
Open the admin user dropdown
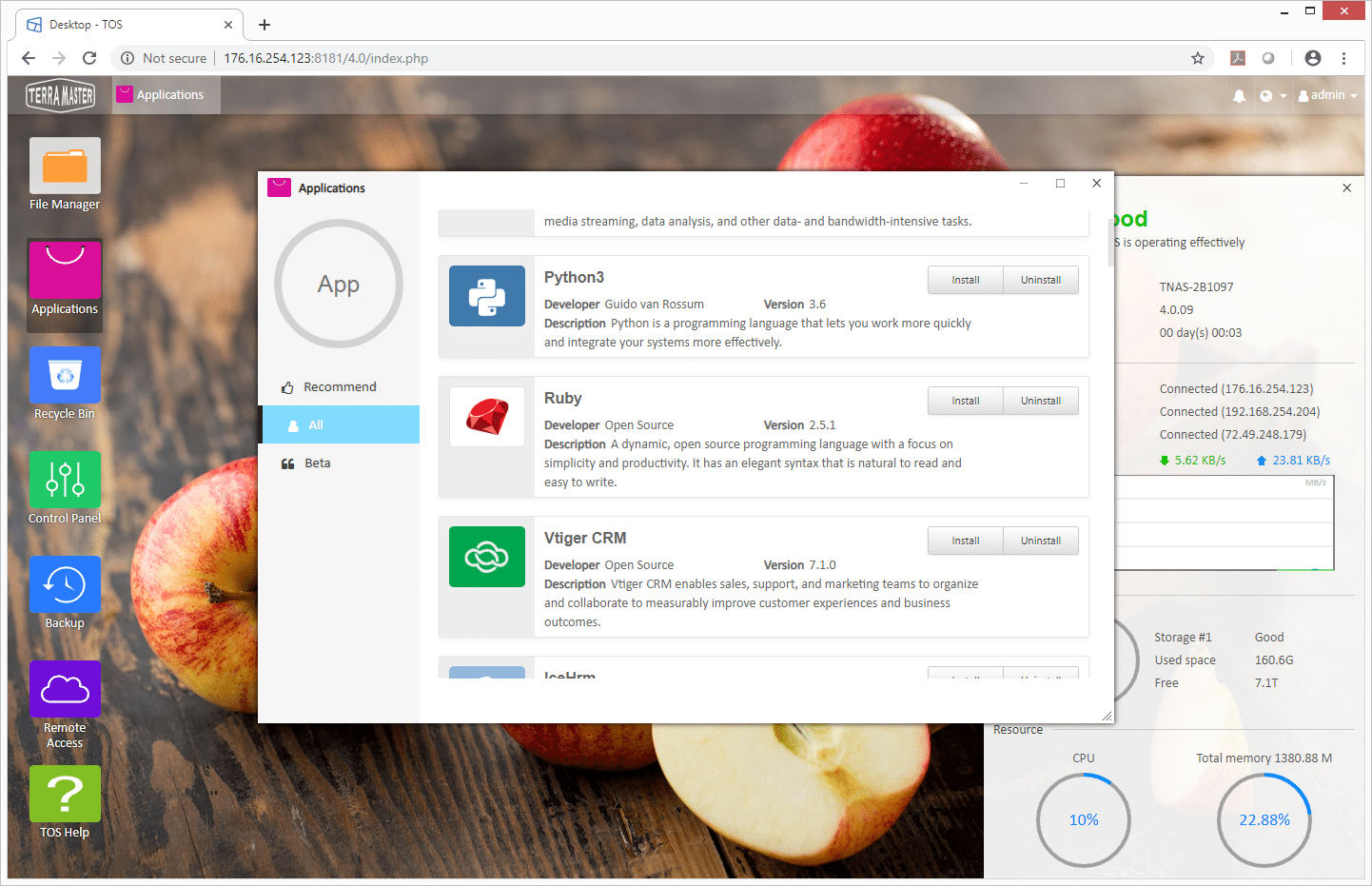[1327, 95]
